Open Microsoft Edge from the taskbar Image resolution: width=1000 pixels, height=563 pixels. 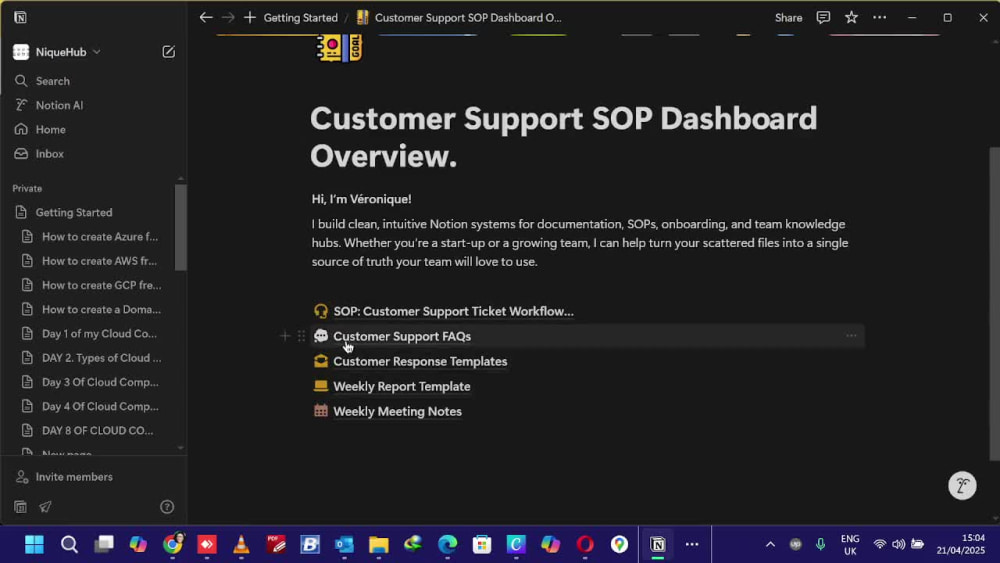(448, 545)
